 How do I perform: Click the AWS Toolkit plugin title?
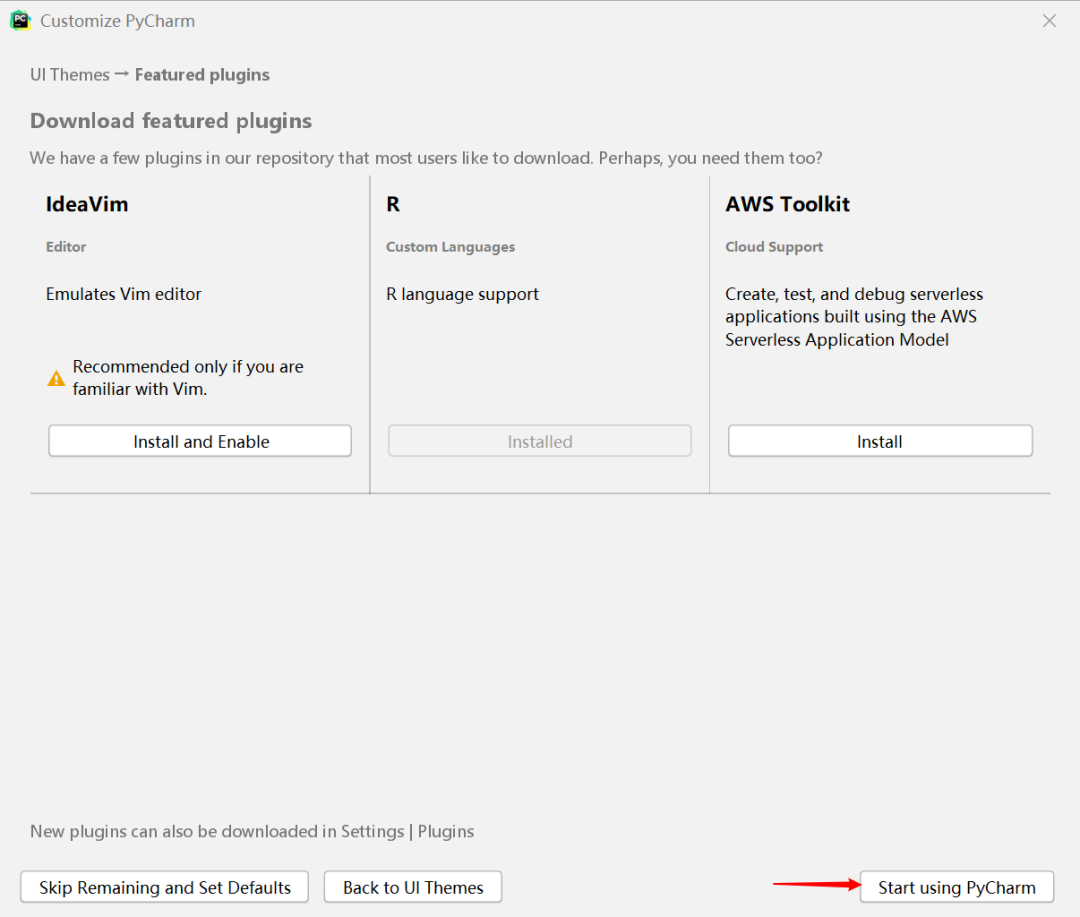pyautogui.click(x=787, y=204)
